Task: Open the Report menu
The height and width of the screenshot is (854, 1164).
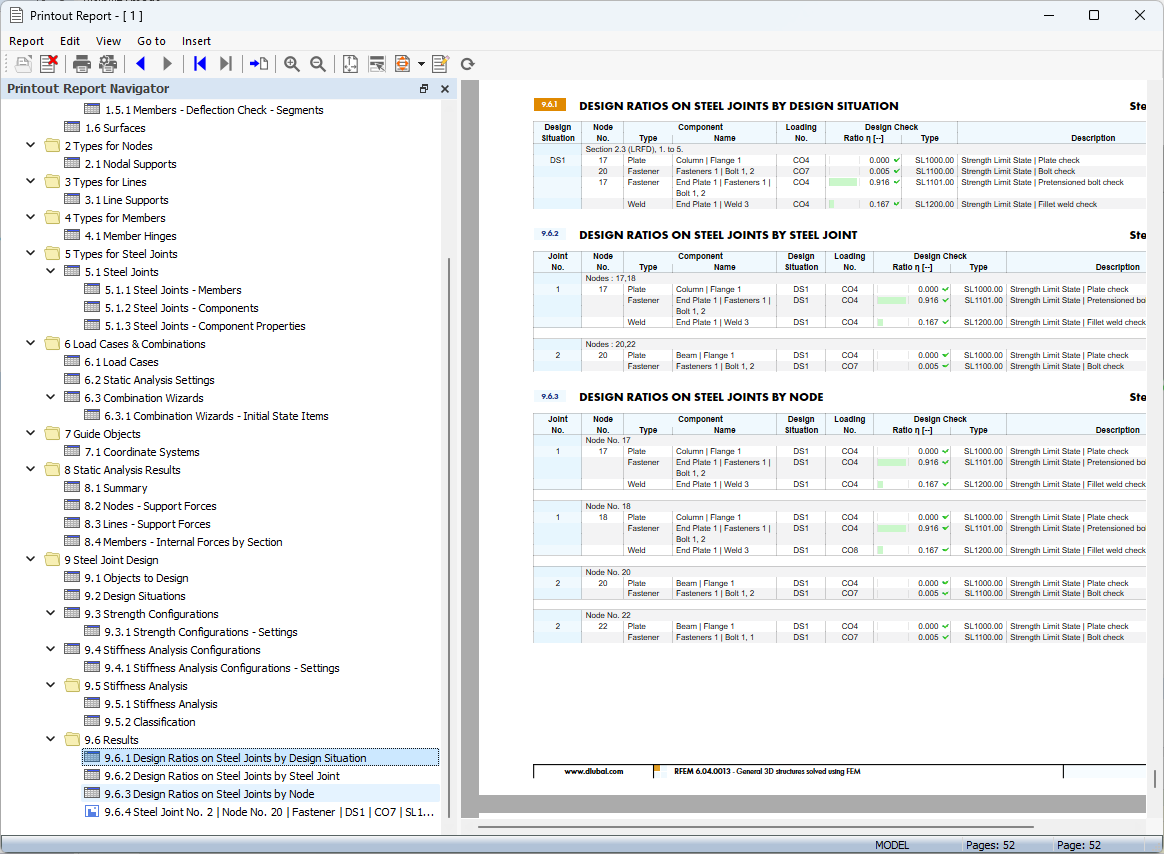Action: 26,41
